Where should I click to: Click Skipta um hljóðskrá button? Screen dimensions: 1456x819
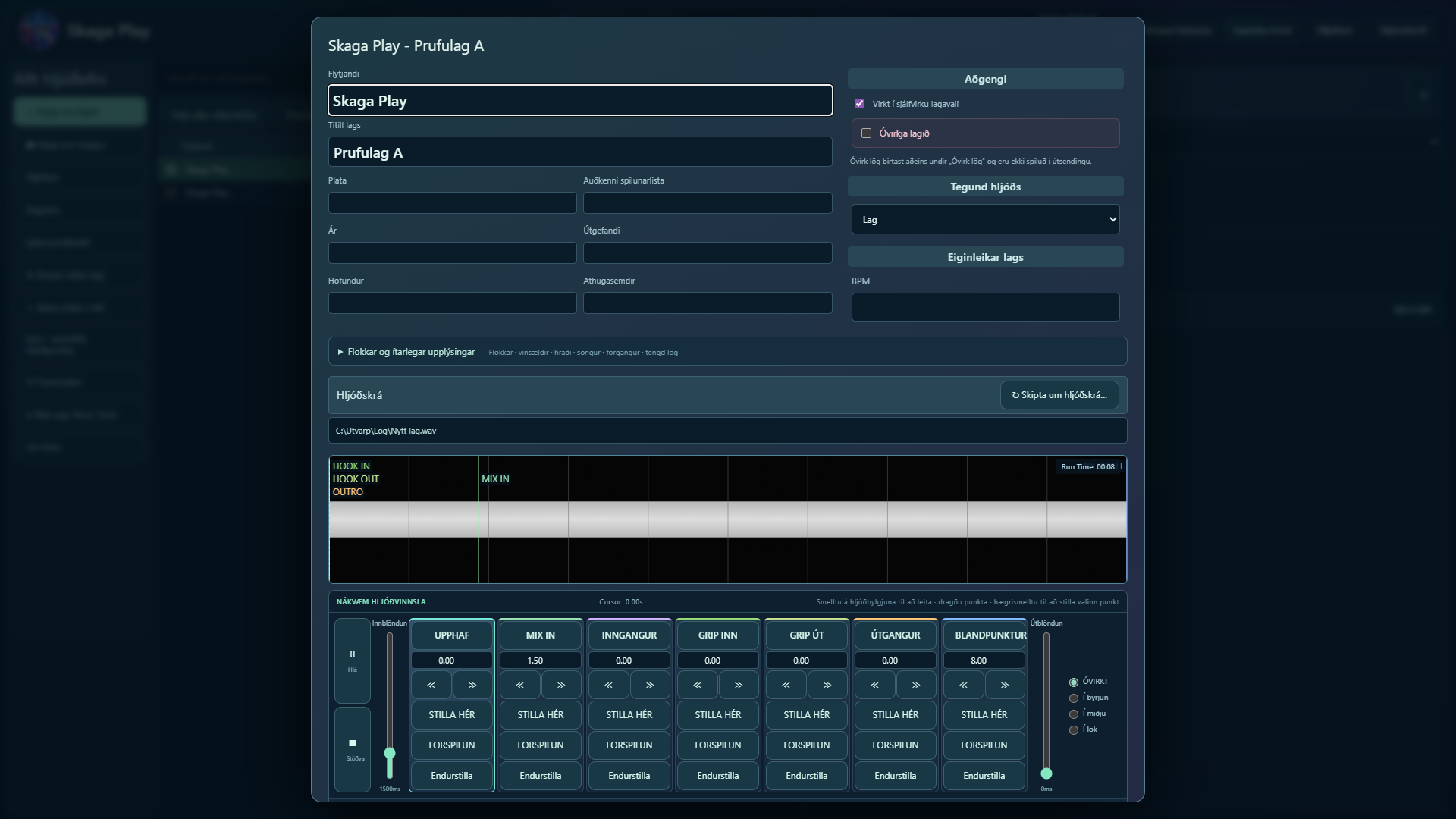point(1059,395)
